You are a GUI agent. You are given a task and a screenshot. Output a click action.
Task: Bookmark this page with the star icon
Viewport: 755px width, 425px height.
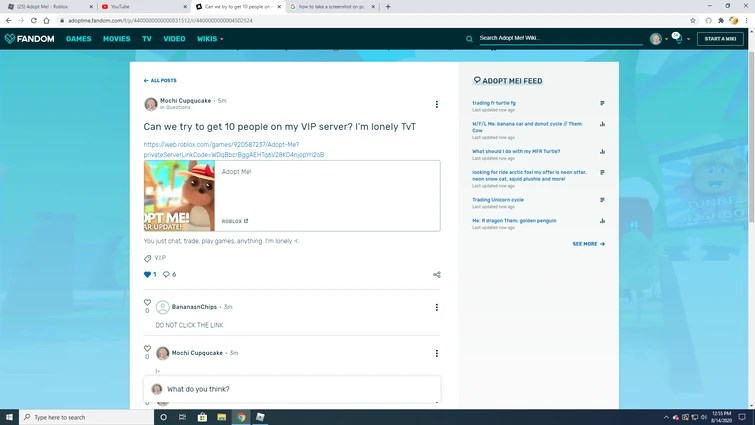click(693, 20)
